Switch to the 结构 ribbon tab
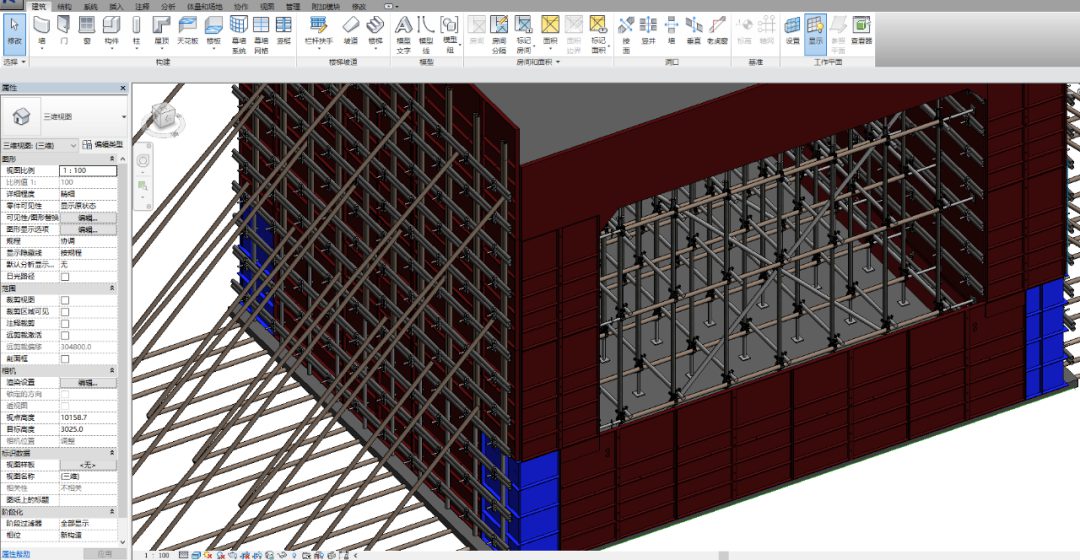This screenshot has height=560, width=1080. point(64,6)
